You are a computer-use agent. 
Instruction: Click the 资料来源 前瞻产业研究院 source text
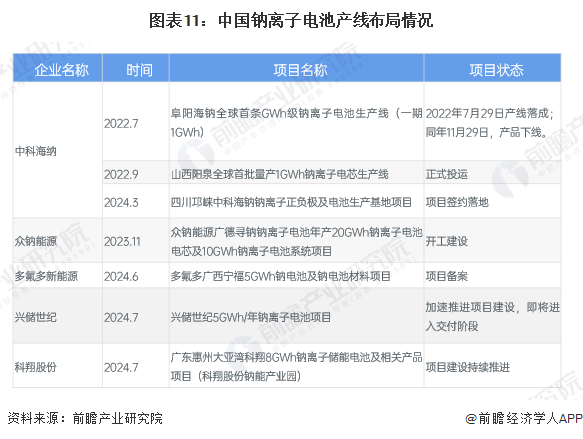[x=85, y=418]
